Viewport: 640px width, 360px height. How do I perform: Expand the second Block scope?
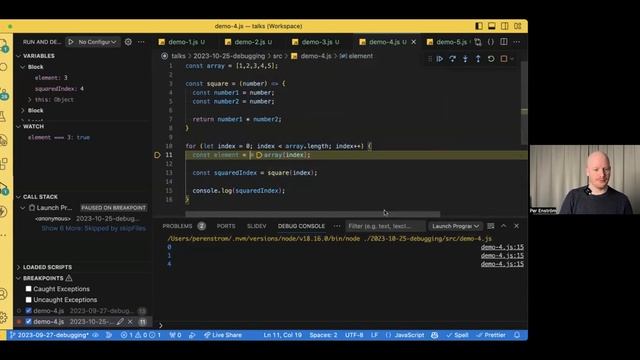coord(23,110)
